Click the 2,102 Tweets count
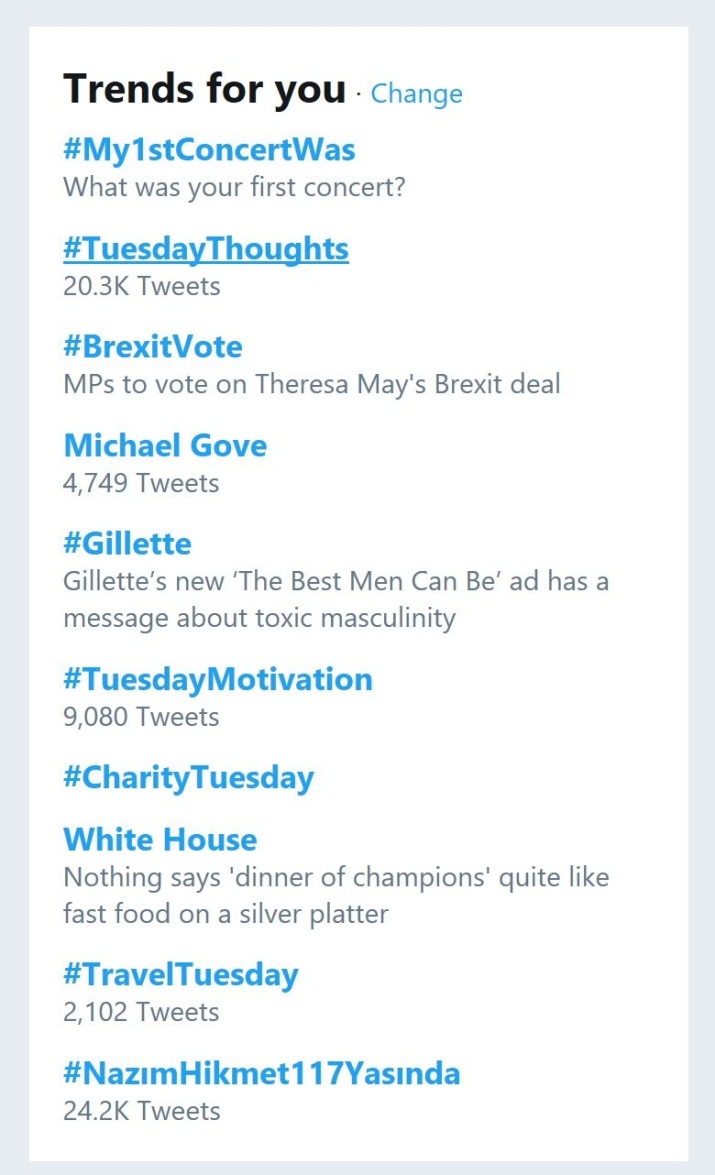 click(x=141, y=1012)
